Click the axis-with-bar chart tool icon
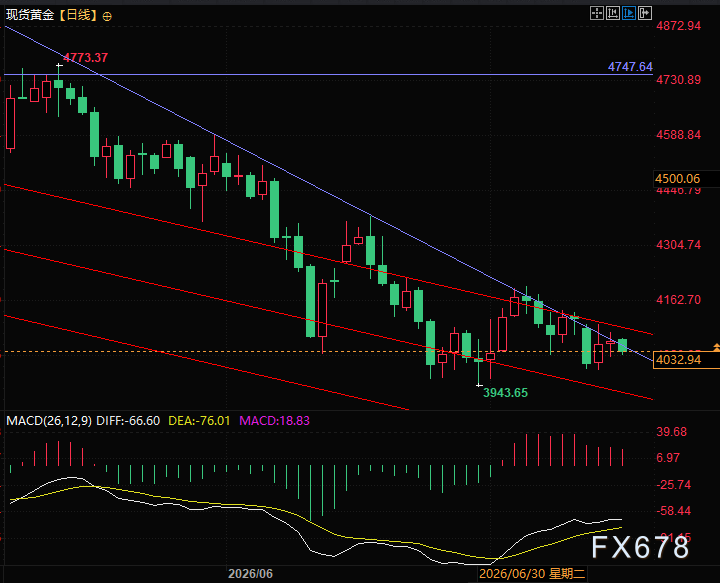720x583 pixels. coord(613,13)
